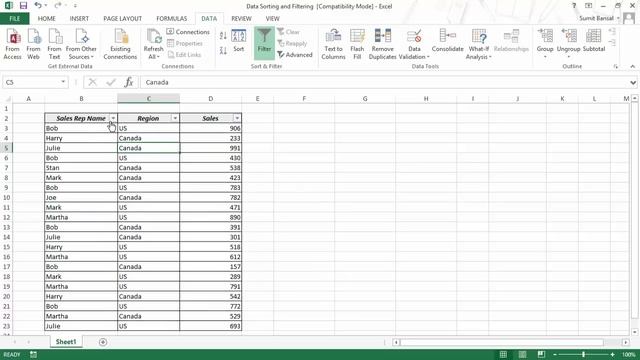This screenshot has width=640, height=360.
Task: Adjust the zoom slider handle
Action: [583, 354]
